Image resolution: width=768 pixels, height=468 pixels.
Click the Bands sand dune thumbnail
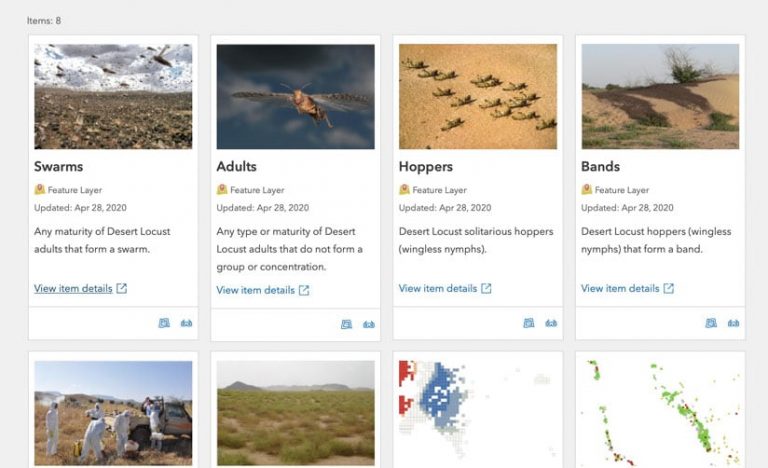point(660,96)
